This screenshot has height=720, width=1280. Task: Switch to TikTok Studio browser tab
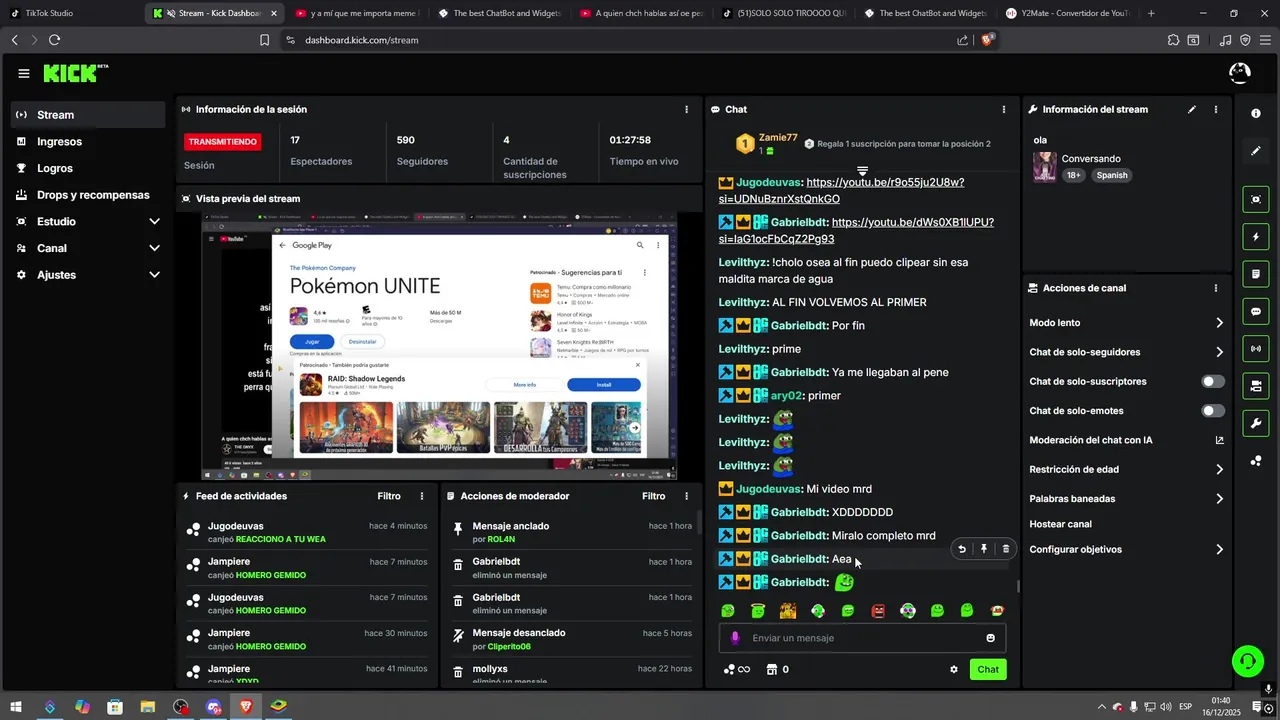tap(71, 13)
